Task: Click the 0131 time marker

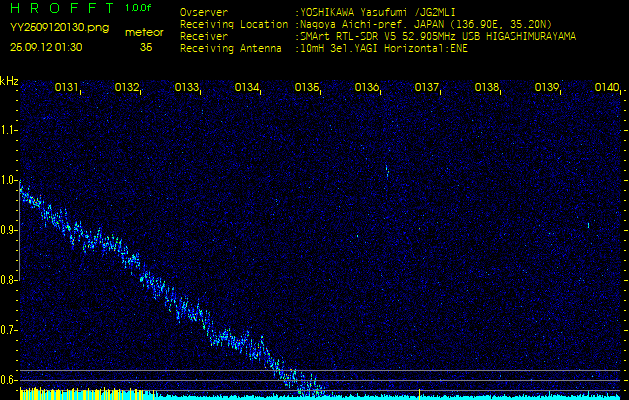Action: [67, 88]
